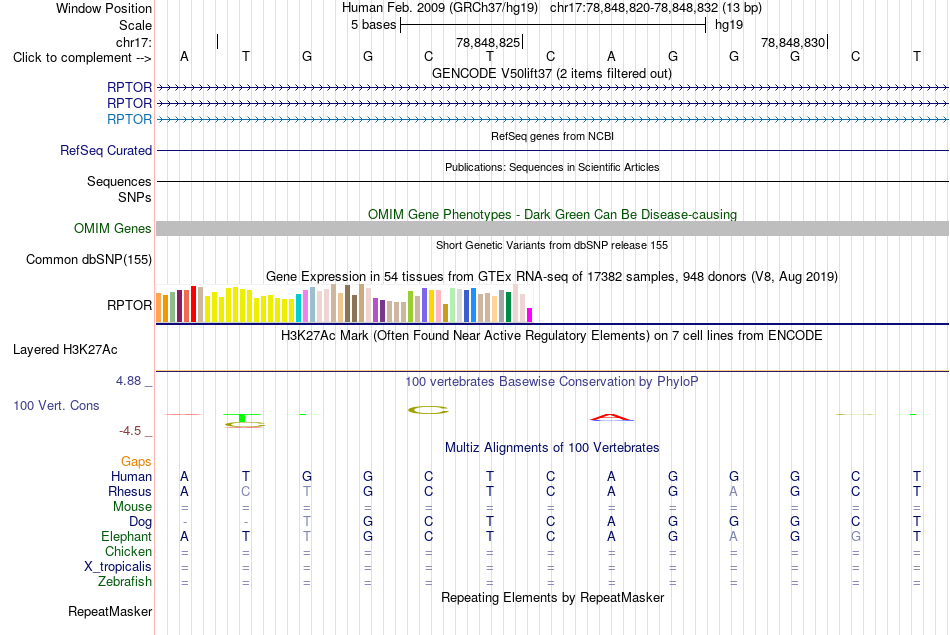
Task: Click the Window Position label
Action: click(x=104, y=8)
